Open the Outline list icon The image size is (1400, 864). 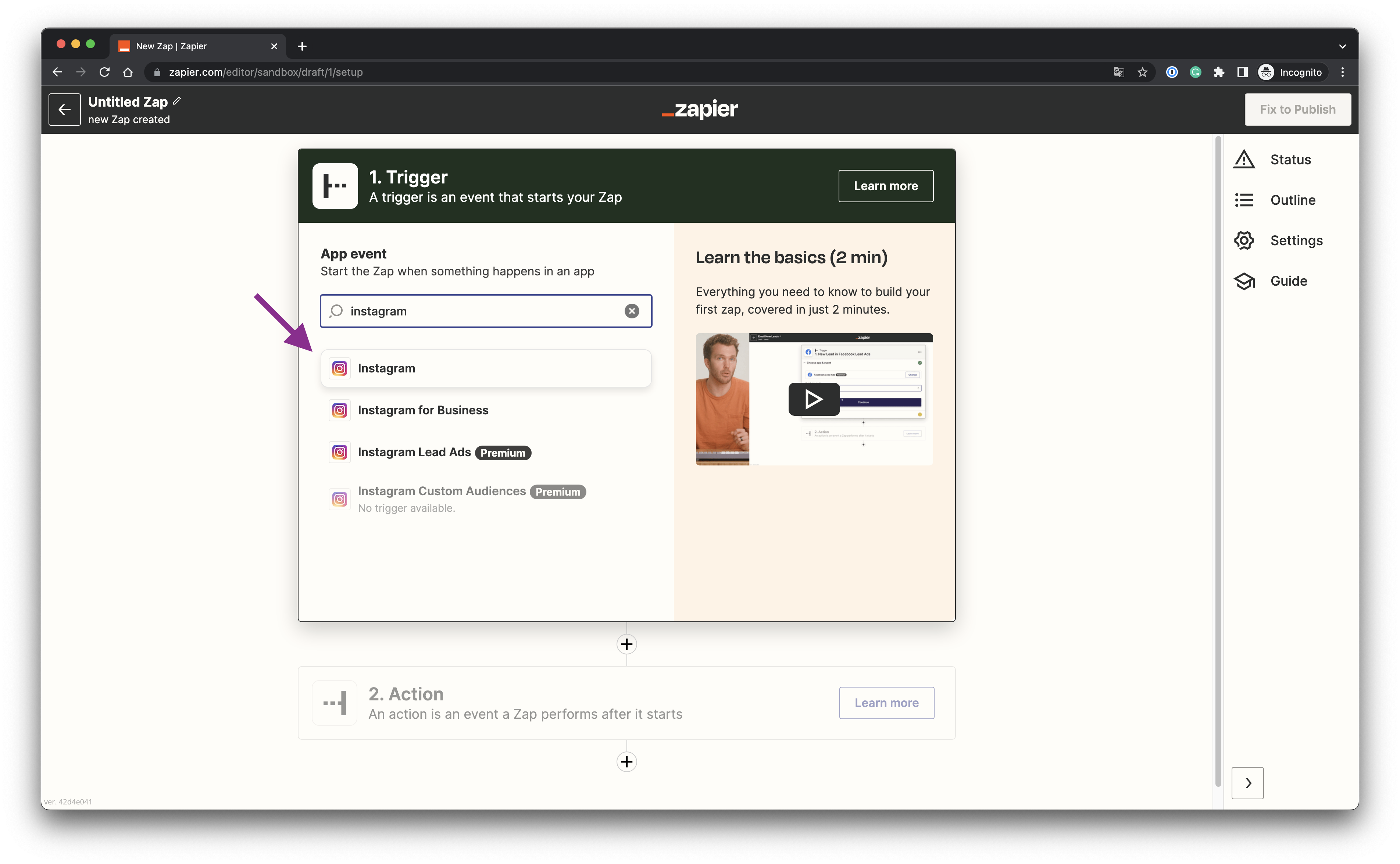[1244, 200]
